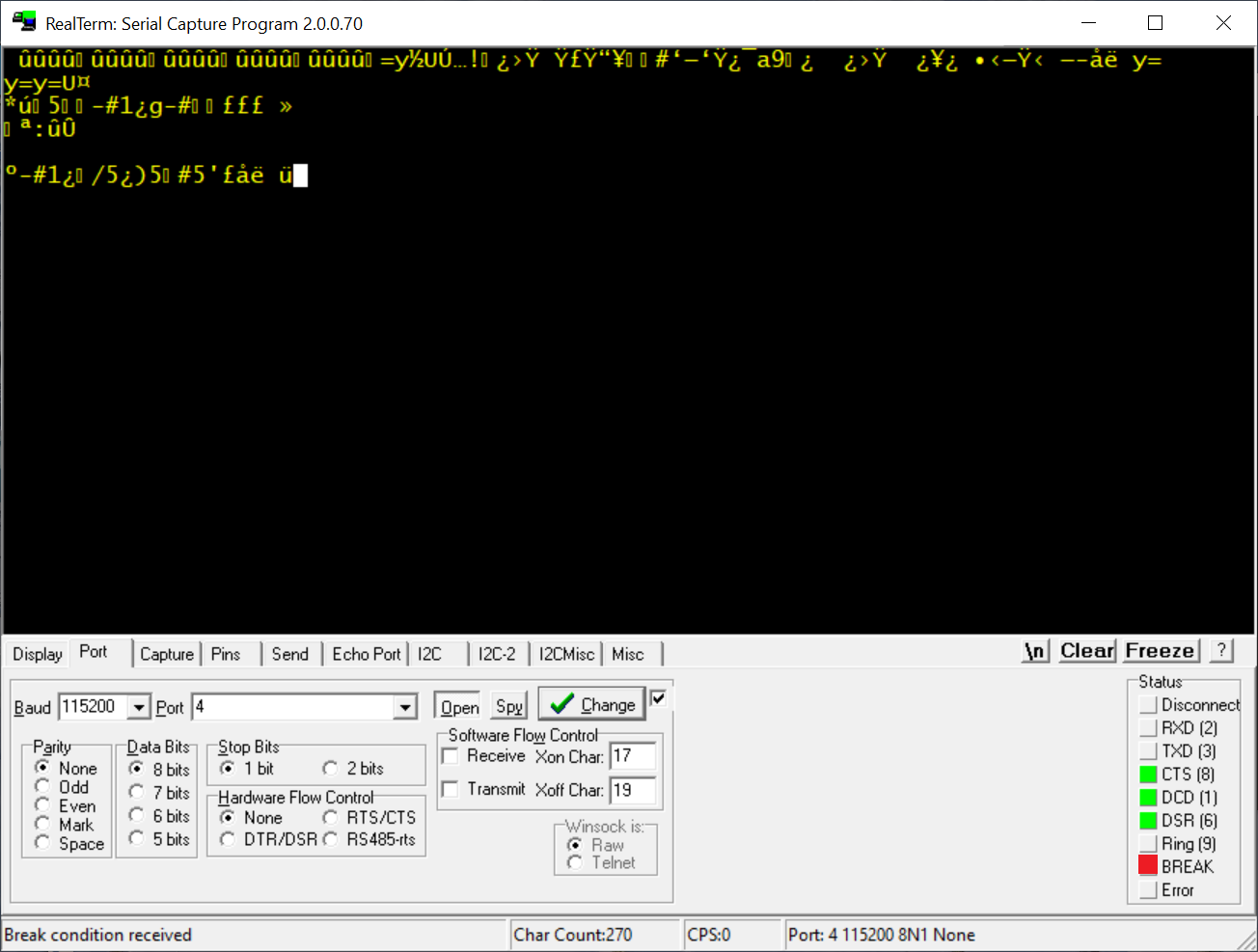Expand the Port number dropdown list
Image resolution: width=1258 pixels, height=952 pixels.
[x=405, y=708]
